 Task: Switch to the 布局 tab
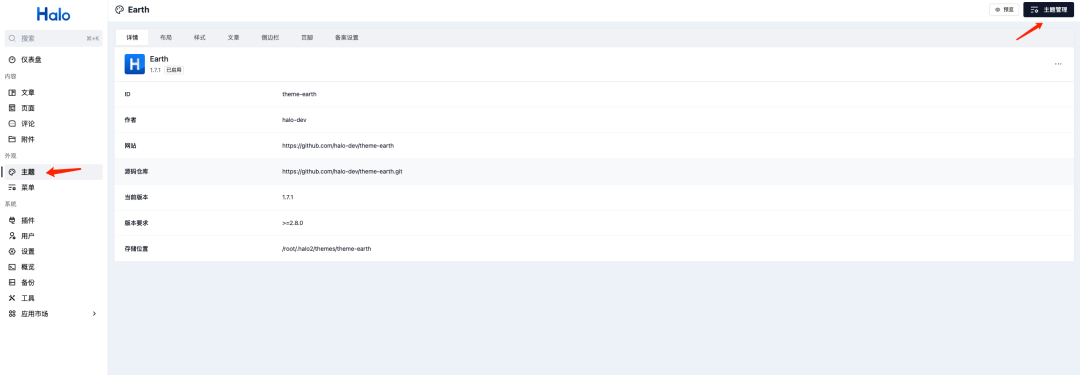click(x=166, y=37)
